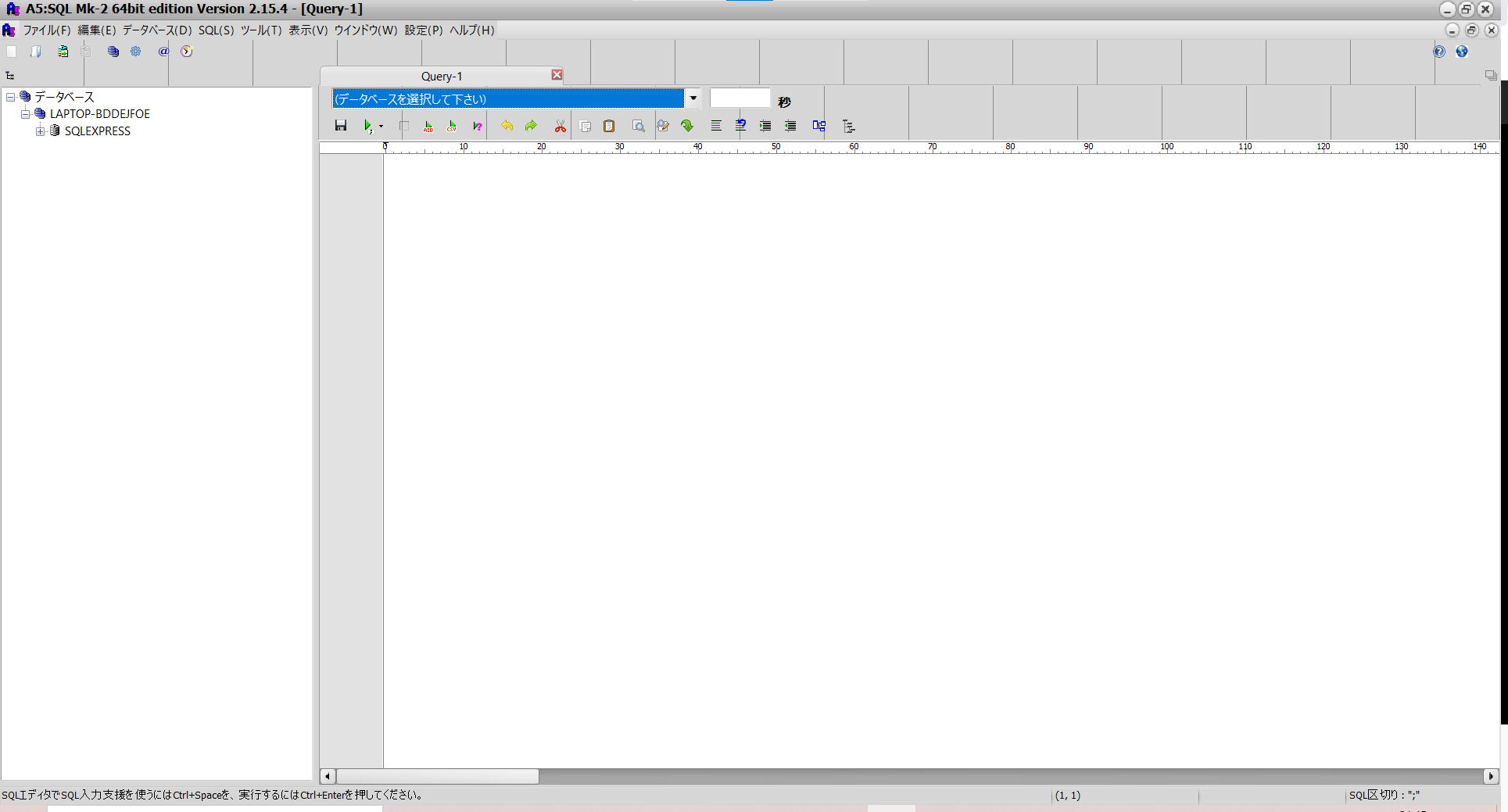Click the globe web icon
The image size is (1508, 812).
click(1462, 52)
